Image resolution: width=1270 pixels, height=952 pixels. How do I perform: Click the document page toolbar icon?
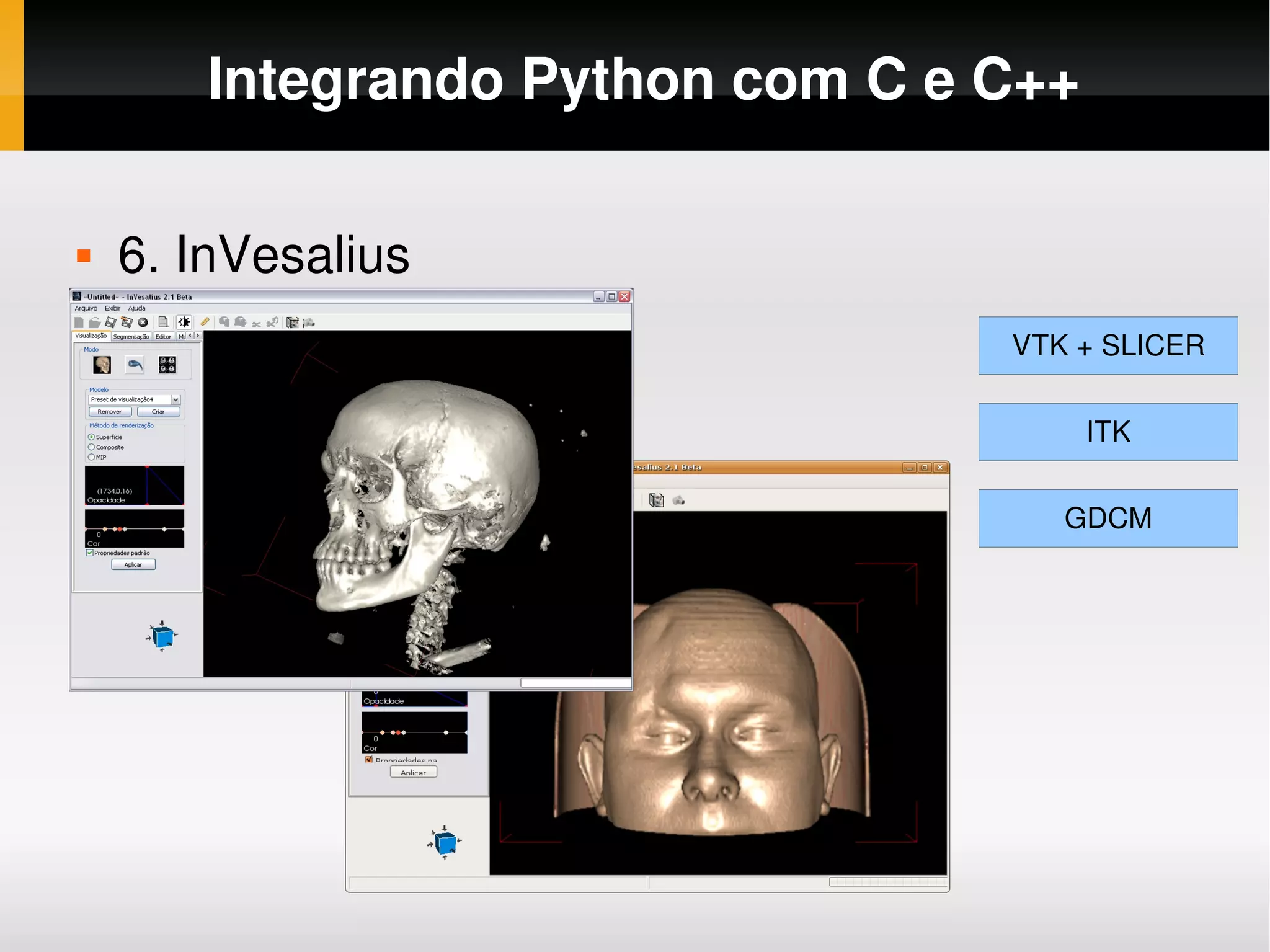click(163, 323)
